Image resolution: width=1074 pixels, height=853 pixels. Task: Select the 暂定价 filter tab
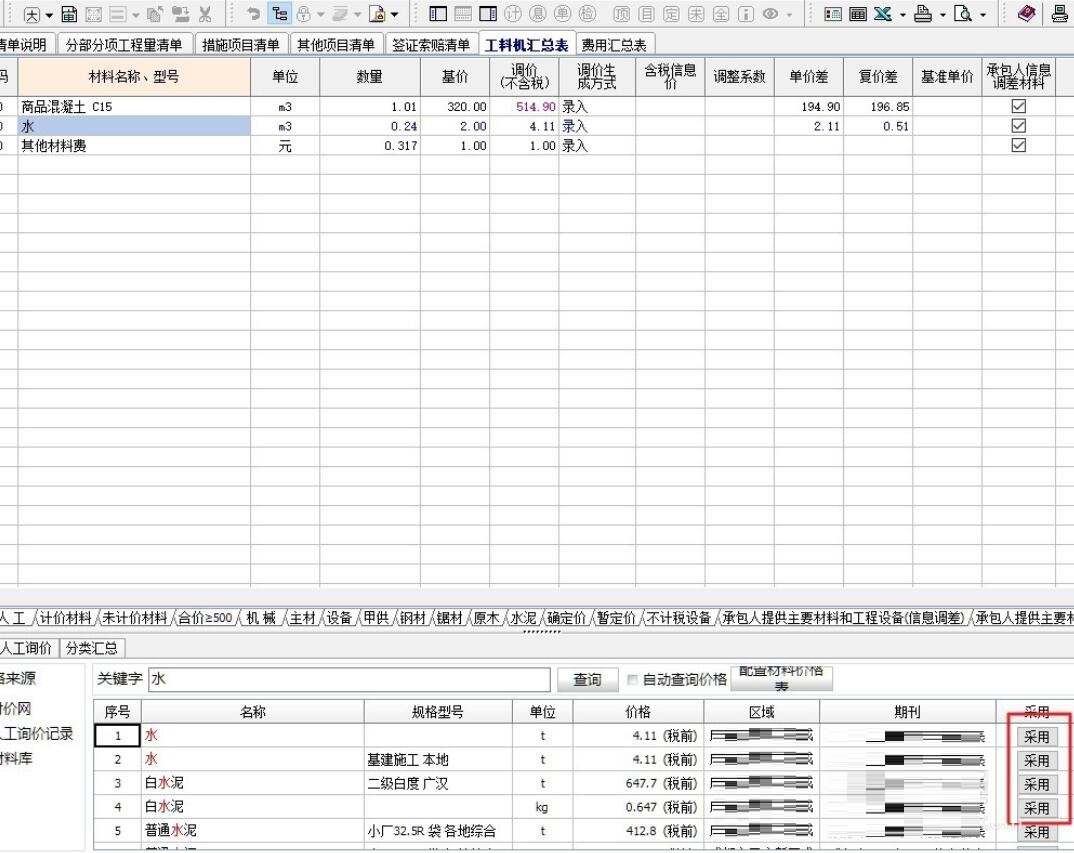(616, 618)
